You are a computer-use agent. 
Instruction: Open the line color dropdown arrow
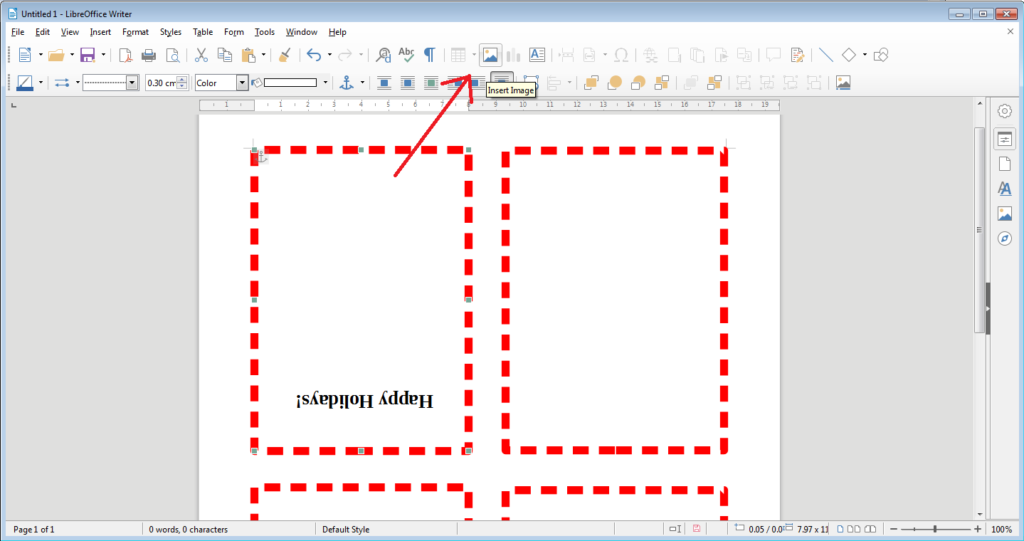(40, 82)
